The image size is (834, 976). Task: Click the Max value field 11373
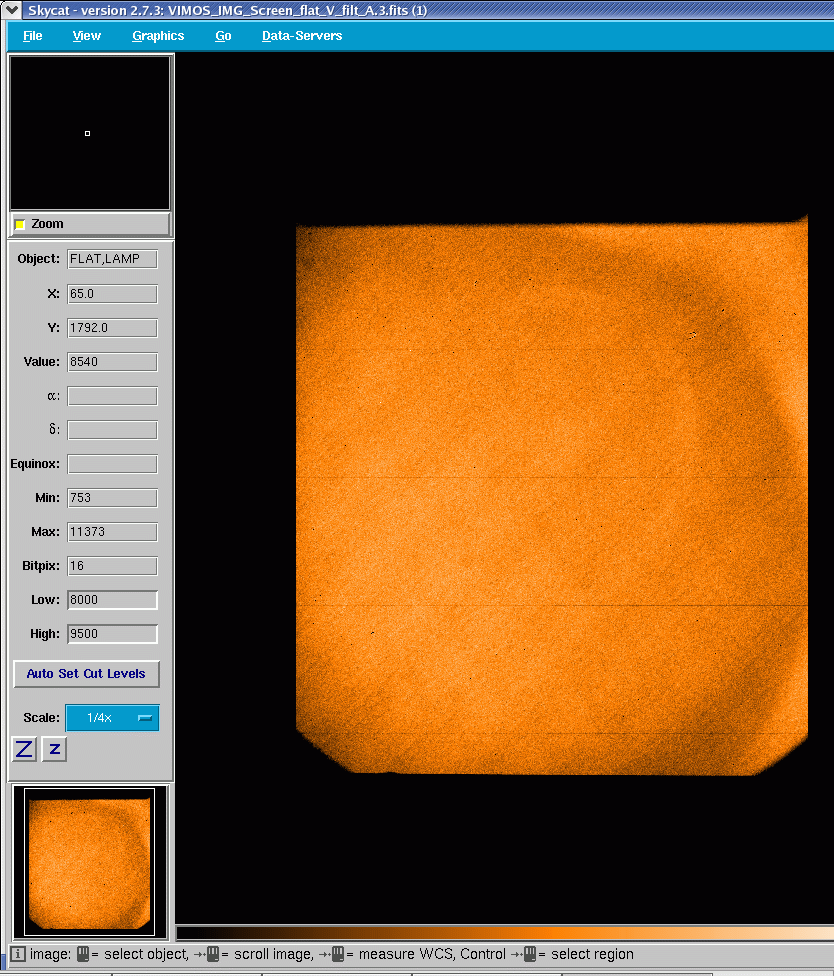[x=113, y=532]
